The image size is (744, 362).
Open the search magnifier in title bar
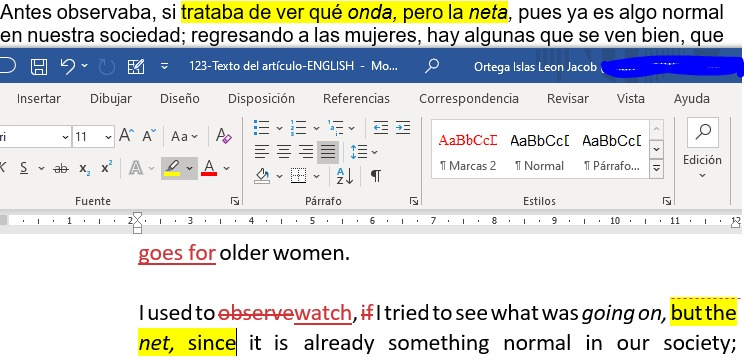[432, 66]
